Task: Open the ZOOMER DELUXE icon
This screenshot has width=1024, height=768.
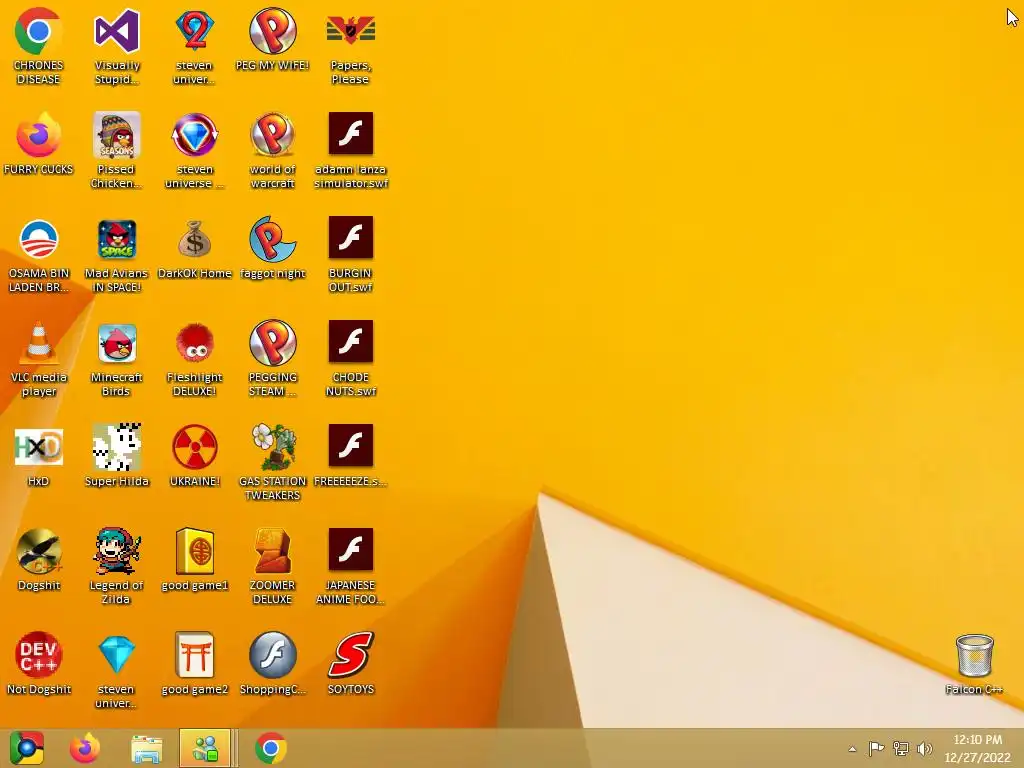Action: coord(272,566)
